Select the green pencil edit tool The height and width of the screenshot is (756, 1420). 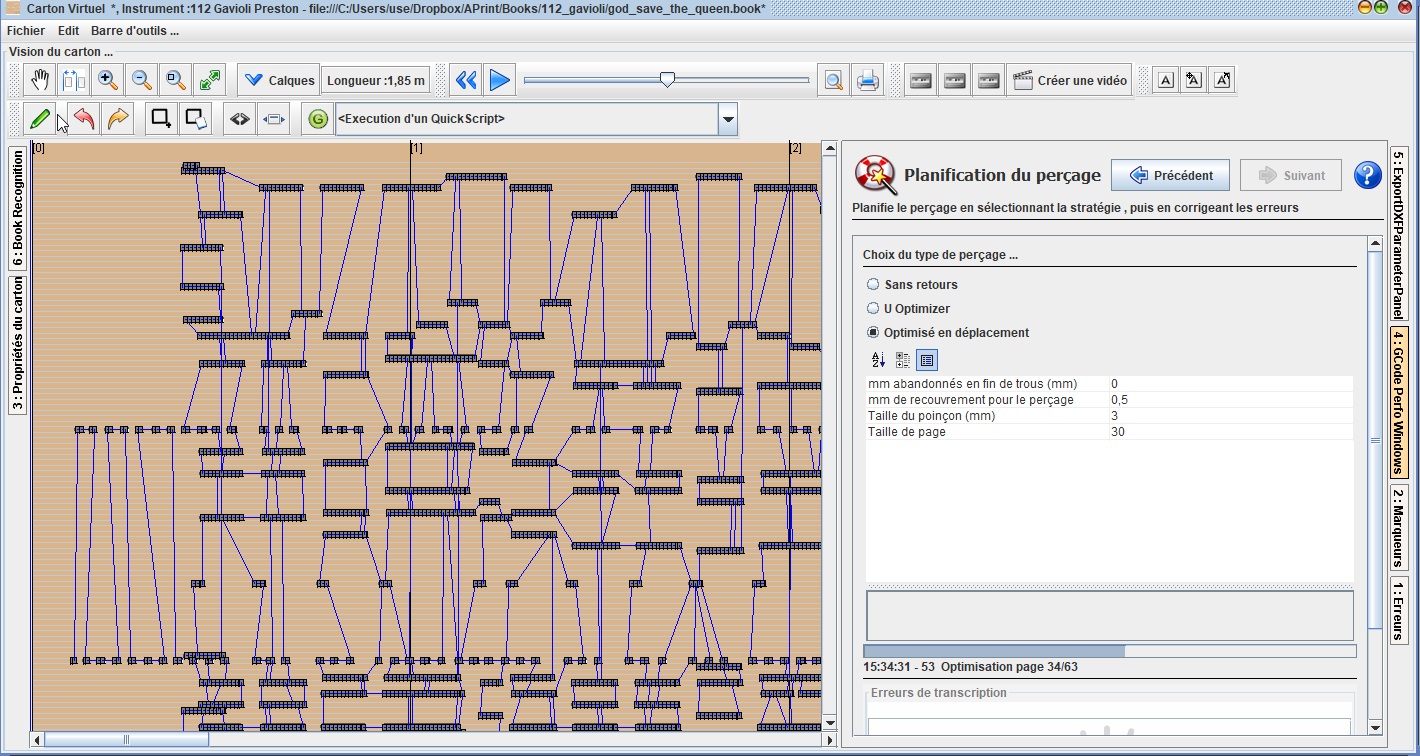(x=40, y=119)
